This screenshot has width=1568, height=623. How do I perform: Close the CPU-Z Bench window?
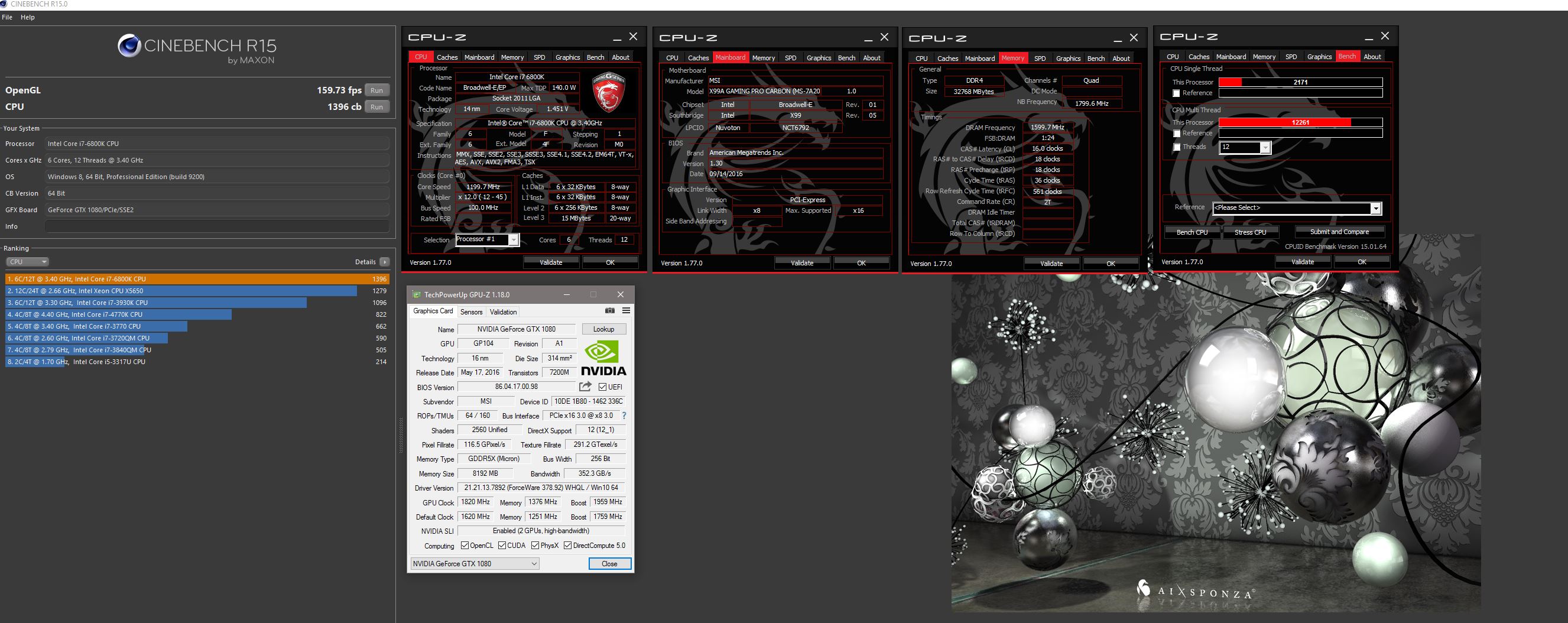point(1385,36)
